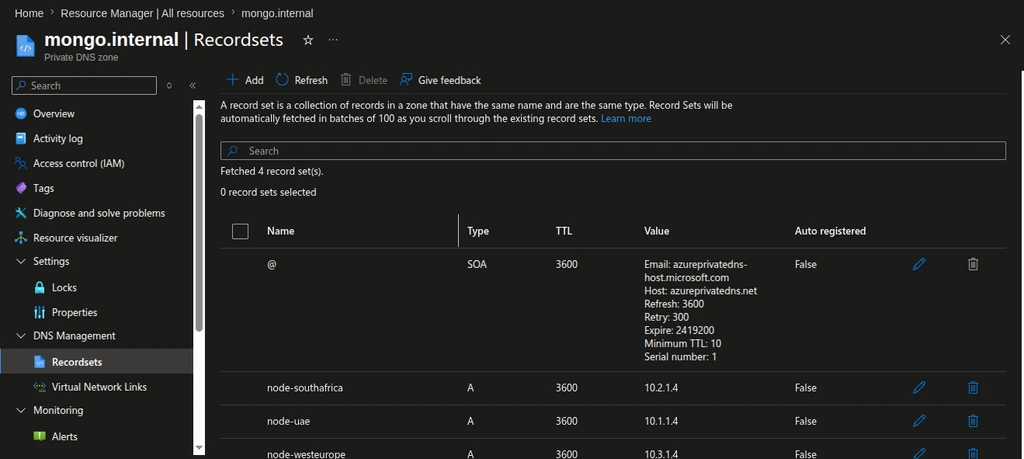Click the trash icon on the @ SOA row
Screen dimensions: 1024x459
coord(973,264)
